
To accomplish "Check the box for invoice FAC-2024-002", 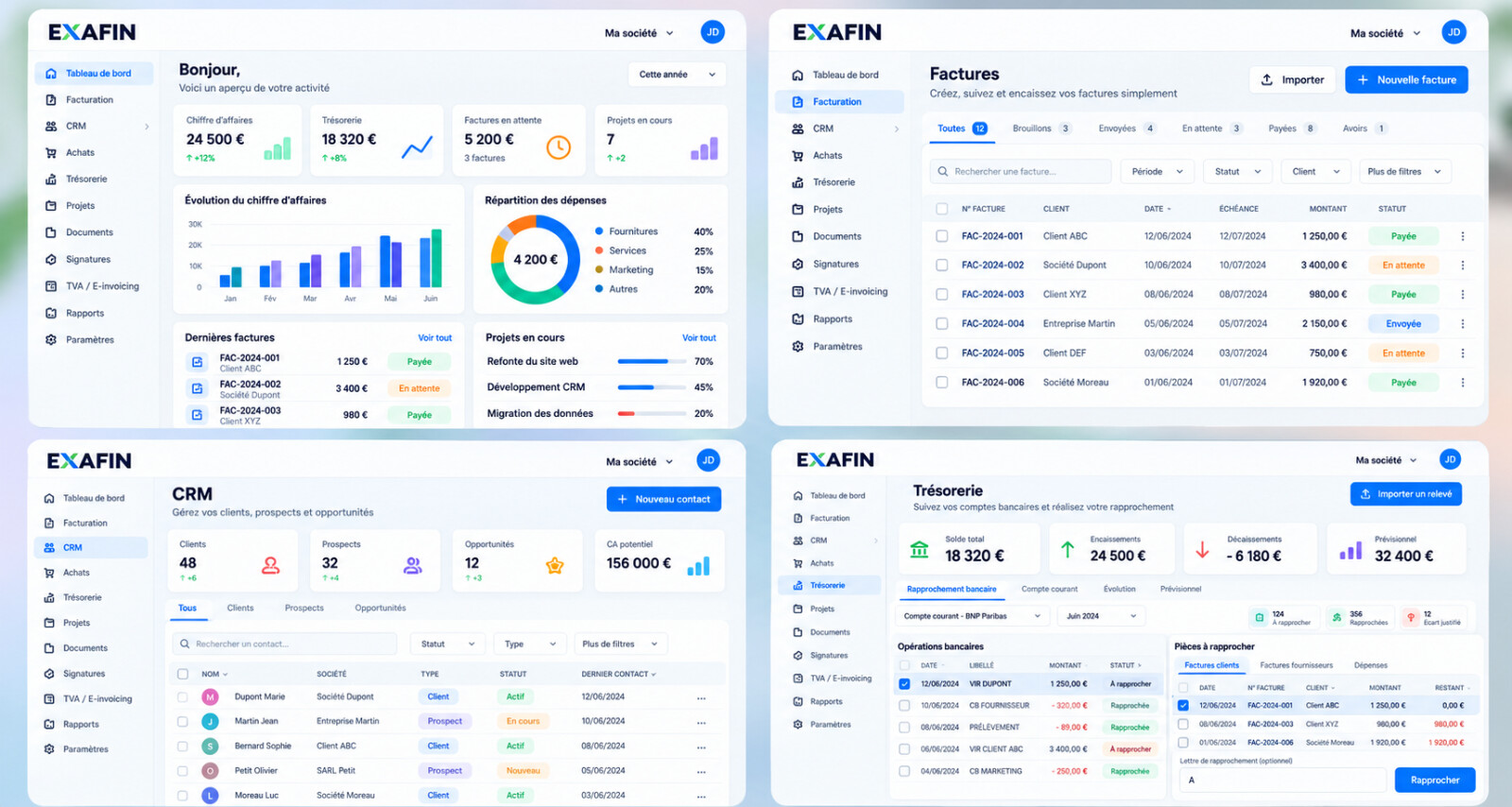I will pyautogui.click(x=941, y=266).
